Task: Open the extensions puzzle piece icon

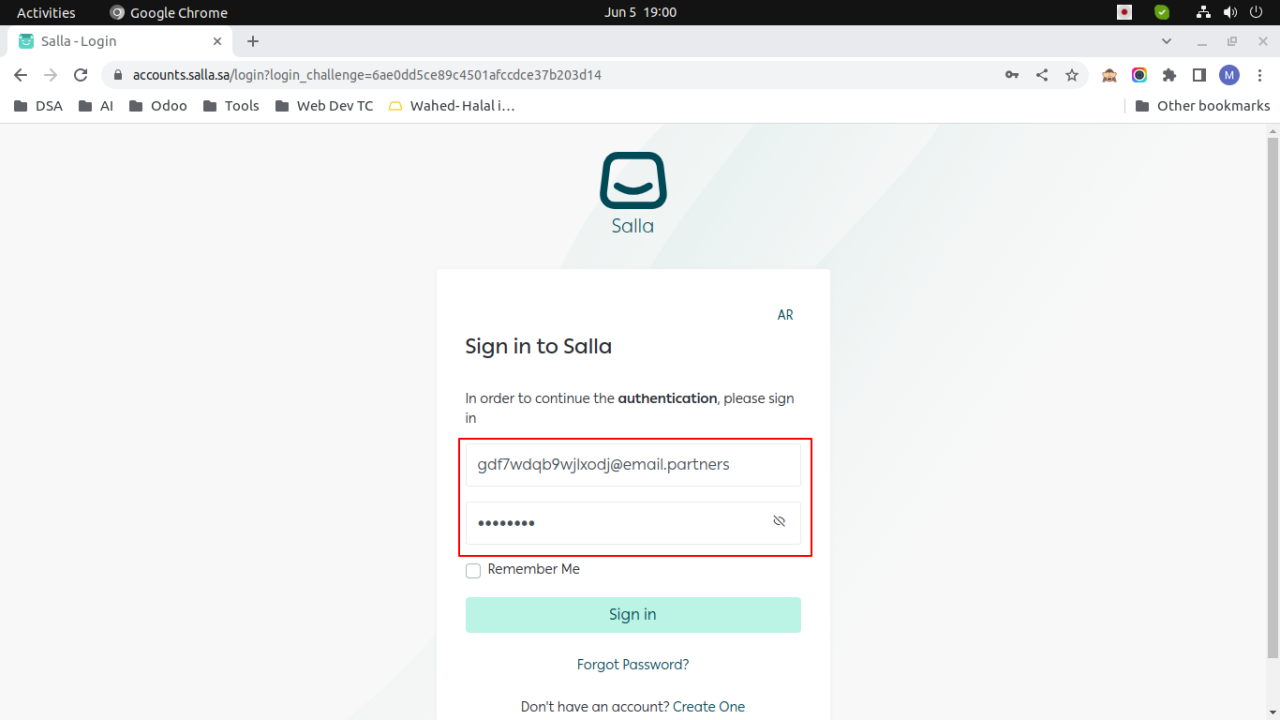Action: (x=1169, y=75)
